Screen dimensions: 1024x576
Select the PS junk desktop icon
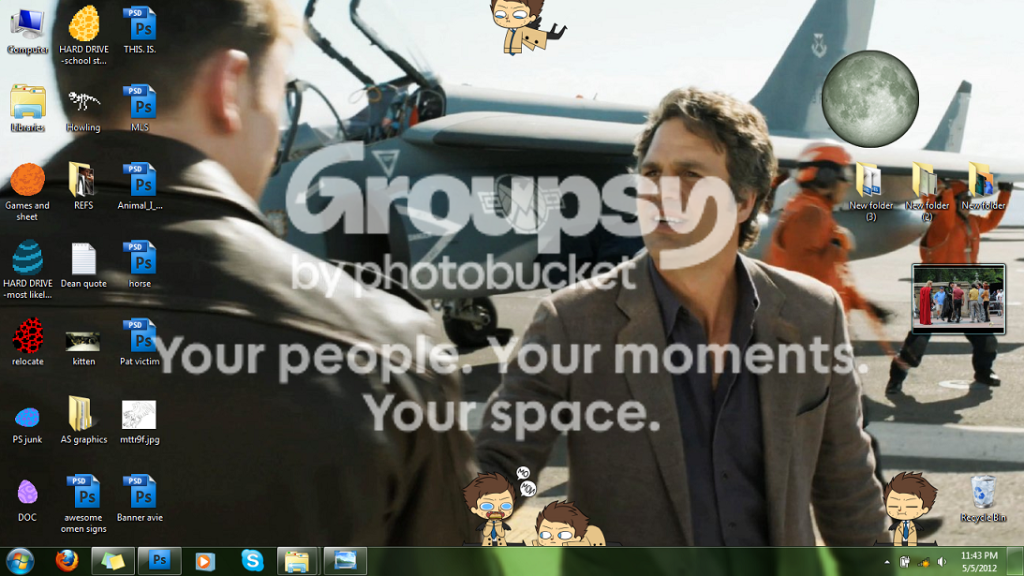click(x=27, y=424)
